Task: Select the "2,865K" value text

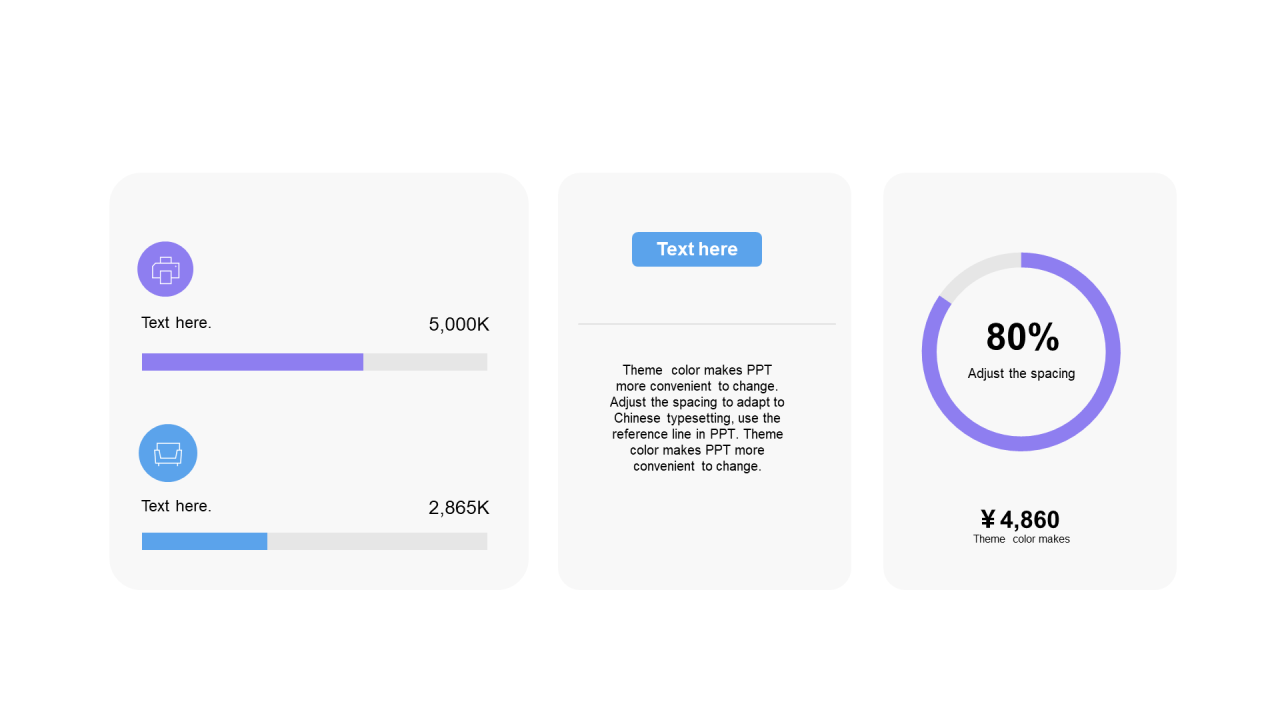Action: pyautogui.click(x=459, y=507)
